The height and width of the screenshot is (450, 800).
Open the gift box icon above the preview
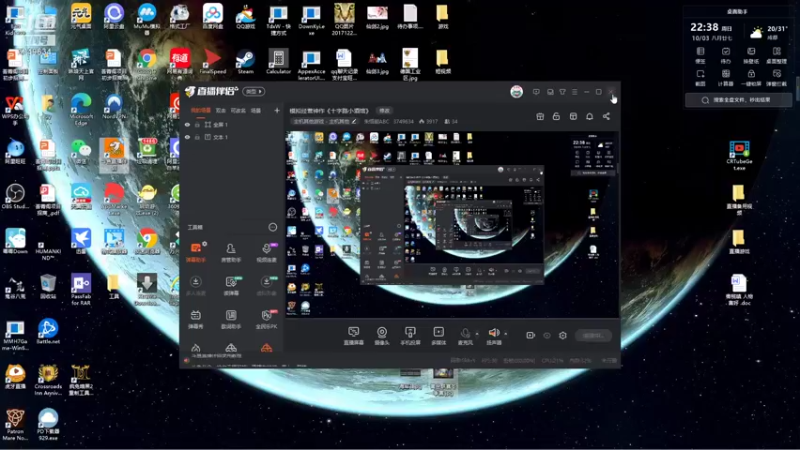[540, 116]
